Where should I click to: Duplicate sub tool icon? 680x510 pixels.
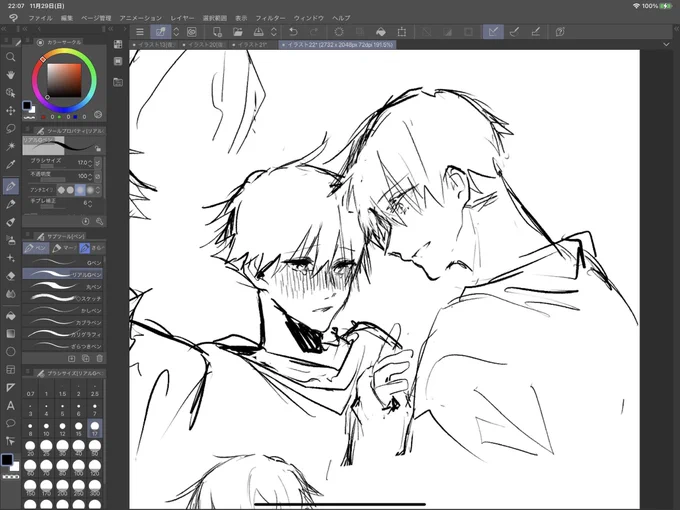coord(85,358)
